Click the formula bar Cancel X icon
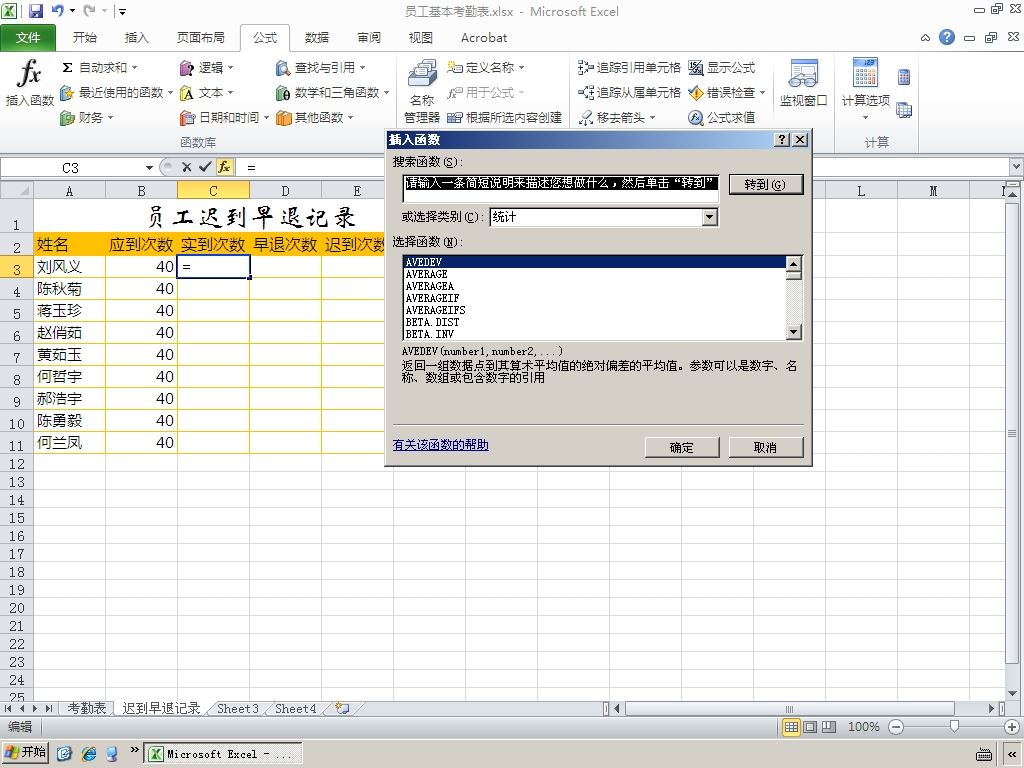The height and width of the screenshot is (768, 1024). pyautogui.click(x=187, y=167)
